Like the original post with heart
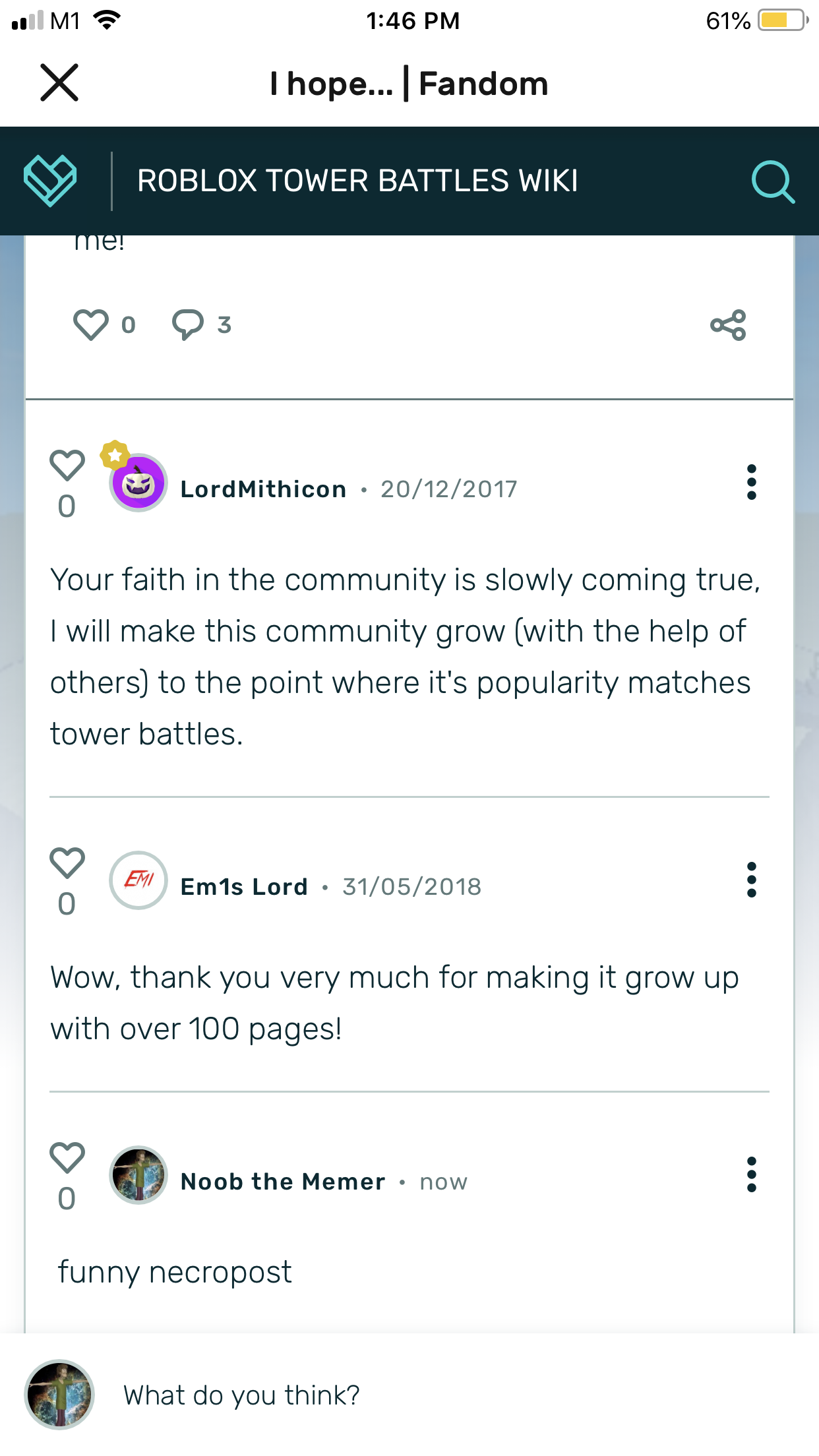 click(91, 324)
